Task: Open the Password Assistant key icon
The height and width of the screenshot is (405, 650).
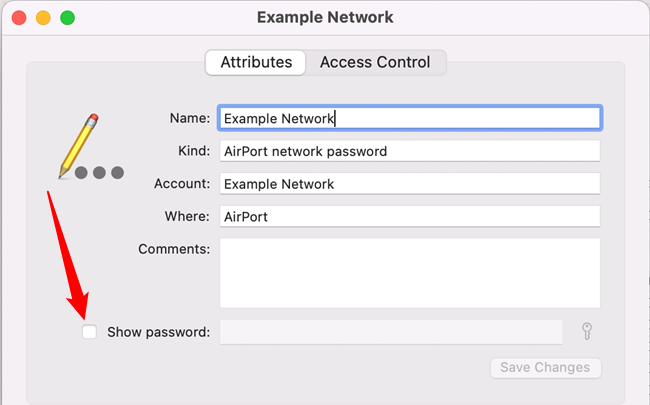Action: pos(587,332)
